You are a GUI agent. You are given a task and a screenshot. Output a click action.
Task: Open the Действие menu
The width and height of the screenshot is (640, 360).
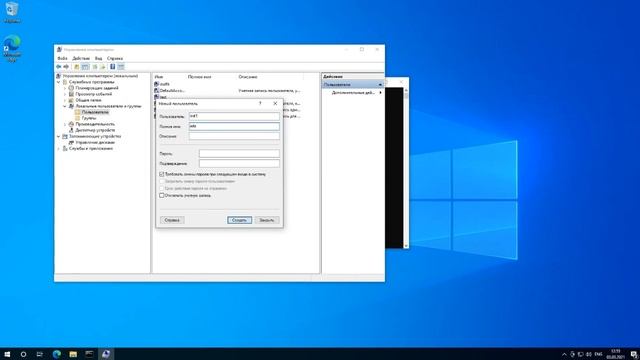(81, 58)
